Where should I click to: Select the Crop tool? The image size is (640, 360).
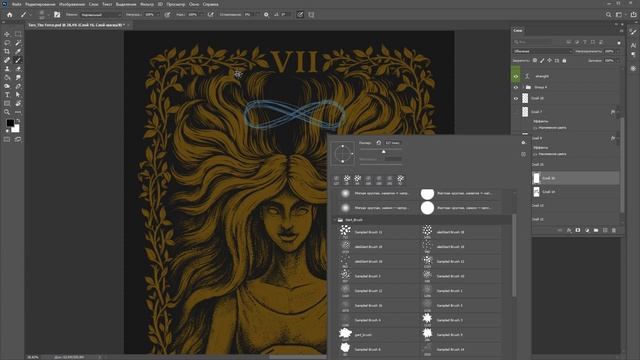pos(7,51)
